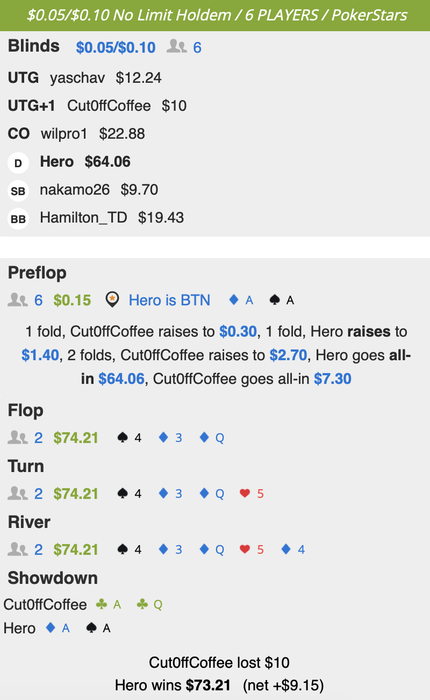Click the position pin icon before Hero is BTN

pos(112,300)
